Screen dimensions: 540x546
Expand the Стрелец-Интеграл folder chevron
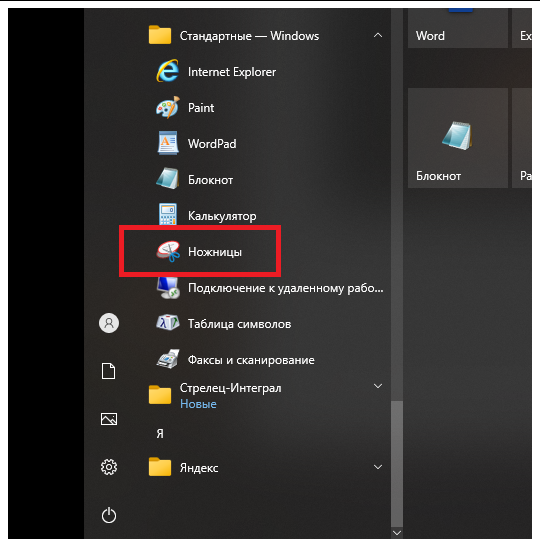click(x=378, y=386)
